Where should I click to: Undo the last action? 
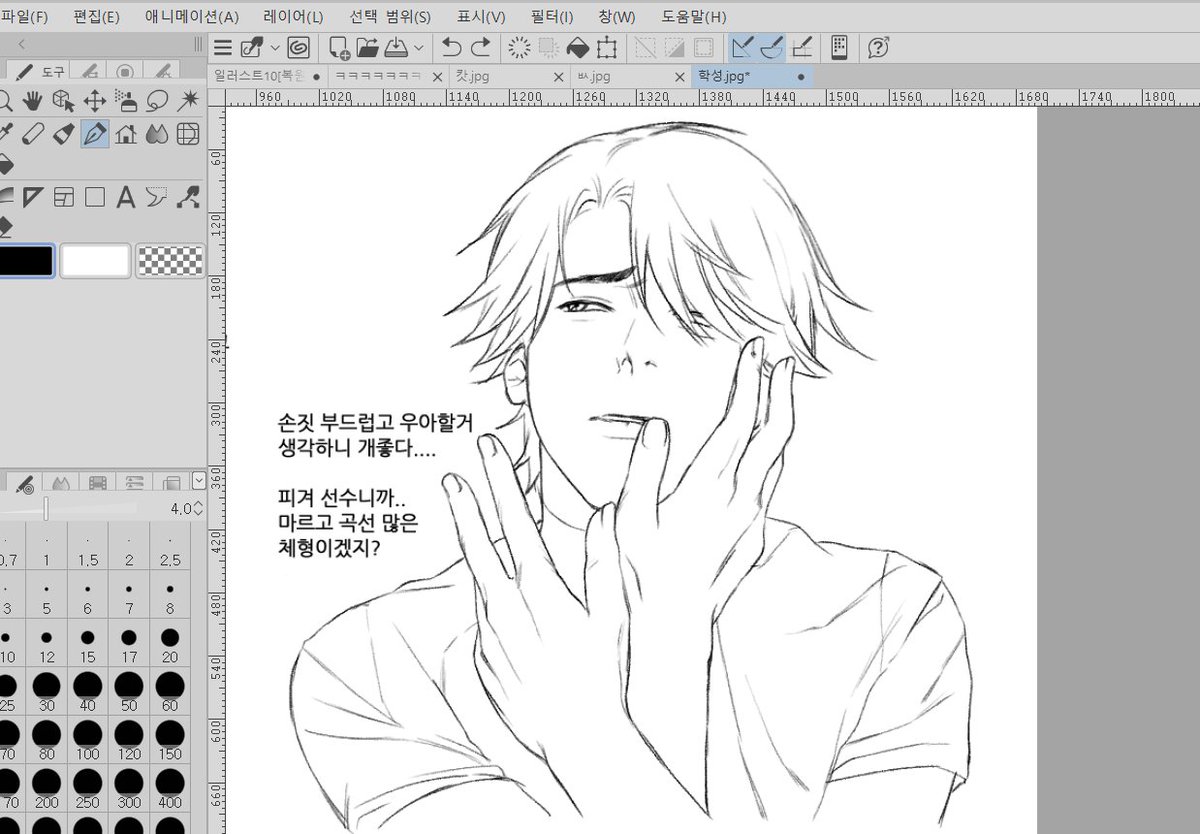click(x=452, y=47)
